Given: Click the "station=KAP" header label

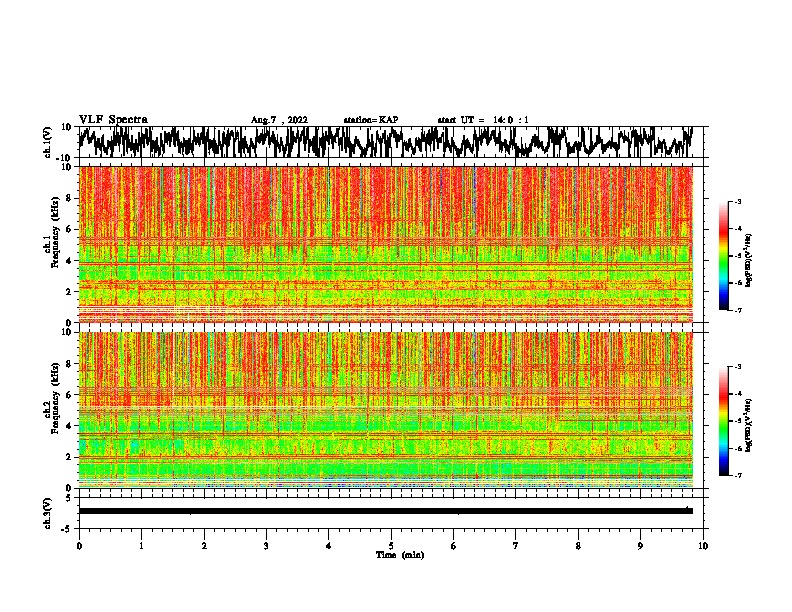Looking at the screenshot, I should click(371, 120).
